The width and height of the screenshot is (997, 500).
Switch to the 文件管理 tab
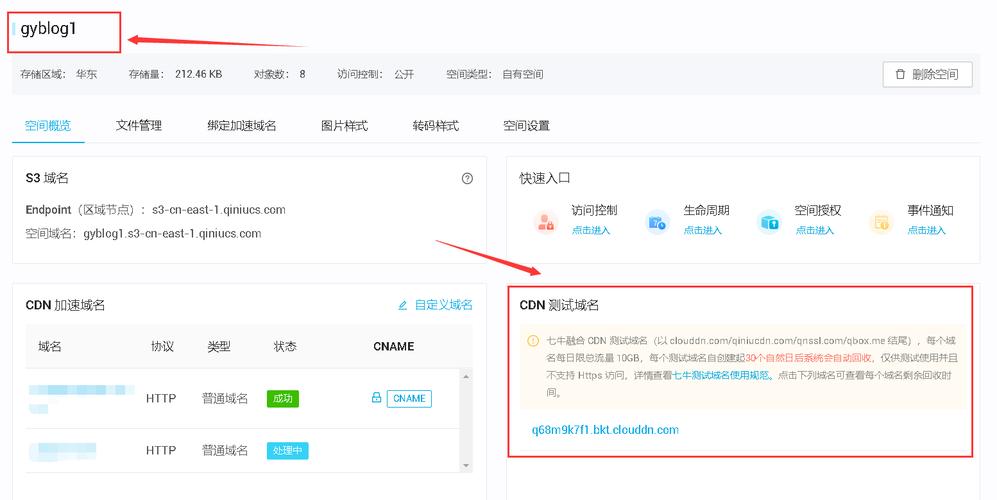(x=139, y=126)
